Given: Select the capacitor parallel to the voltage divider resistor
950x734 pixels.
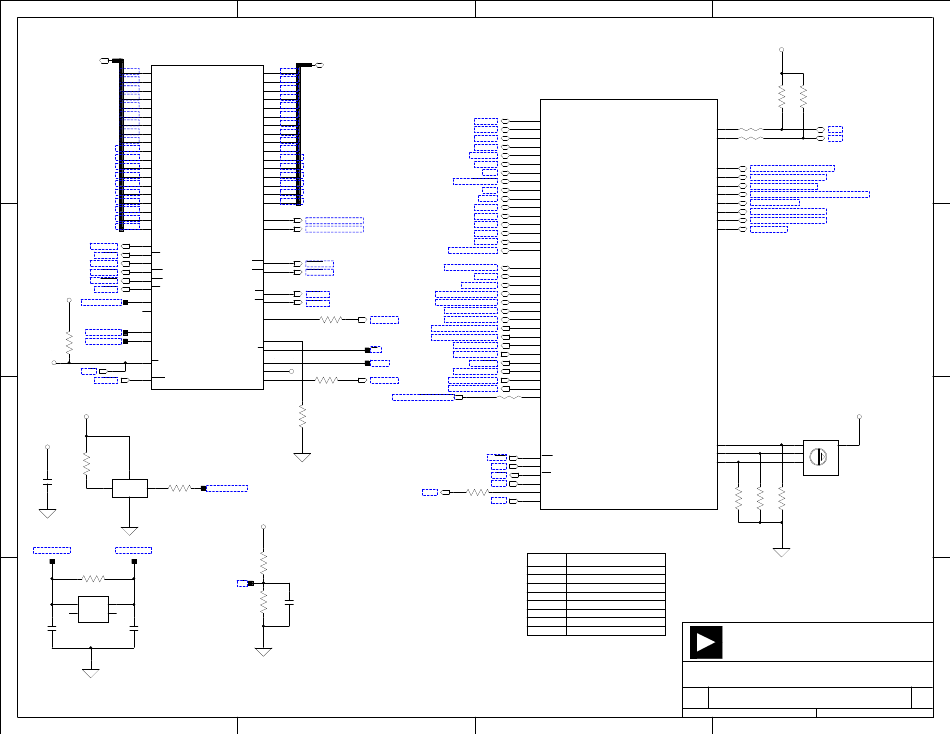Looking at the screenshot, I should point(290,602).
